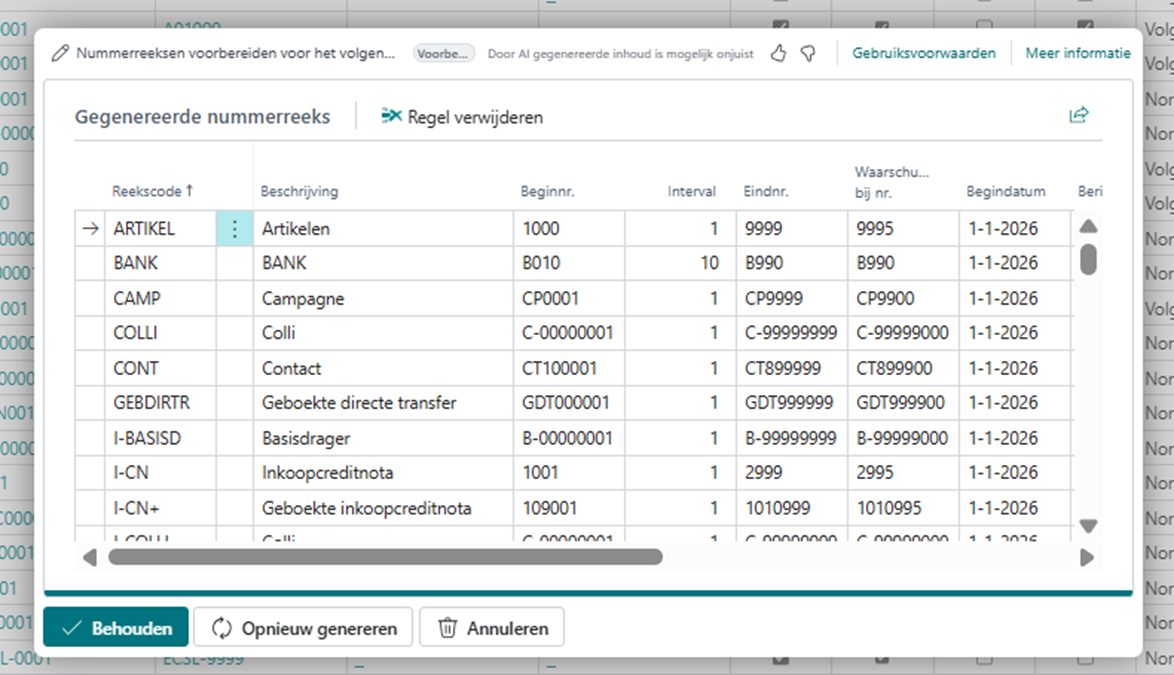Click Opnieuw genereren to regenerate

303,628
